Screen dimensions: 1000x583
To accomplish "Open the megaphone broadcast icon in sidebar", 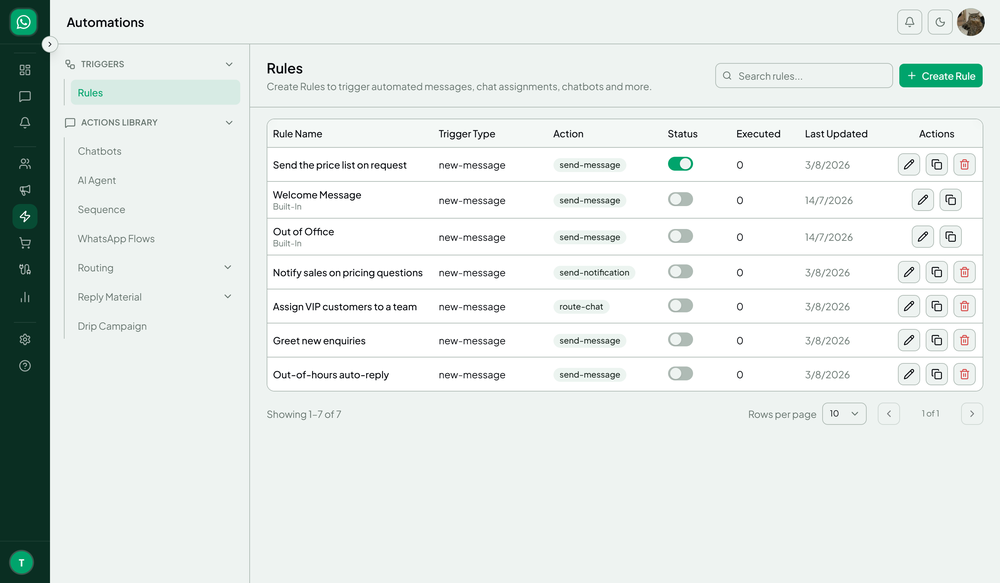I will tap(25, 190).
